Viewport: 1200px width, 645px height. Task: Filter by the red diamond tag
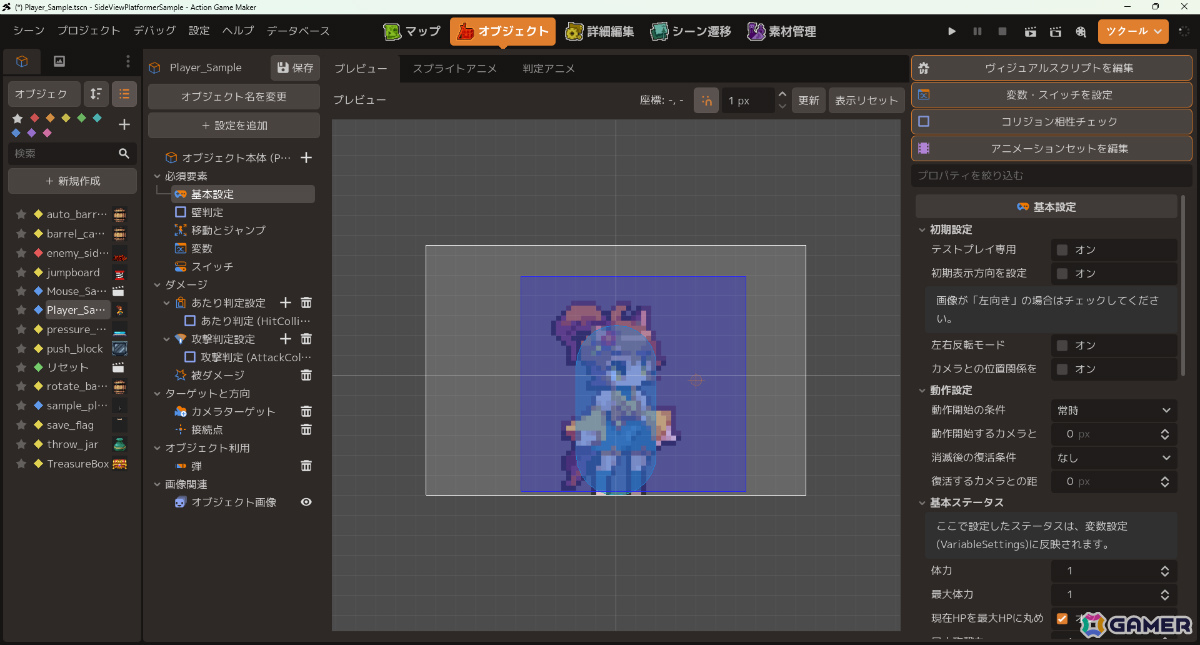(35, 118)
